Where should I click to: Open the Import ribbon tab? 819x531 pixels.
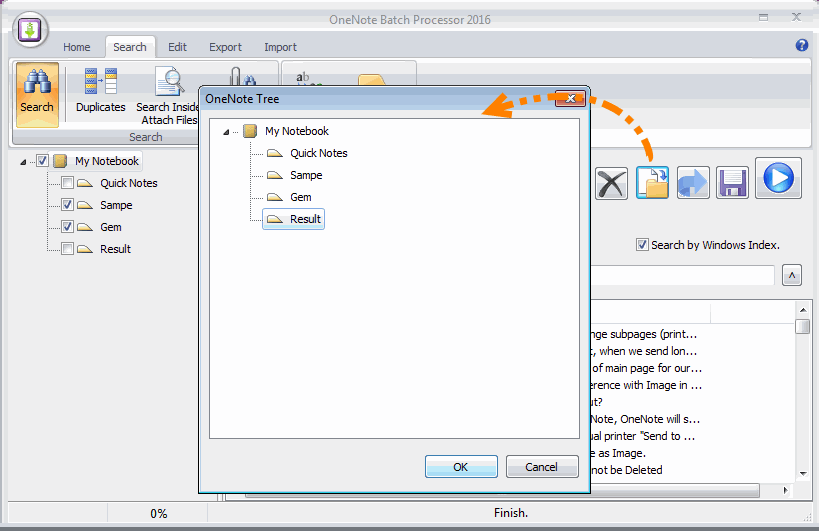[280, 47]
